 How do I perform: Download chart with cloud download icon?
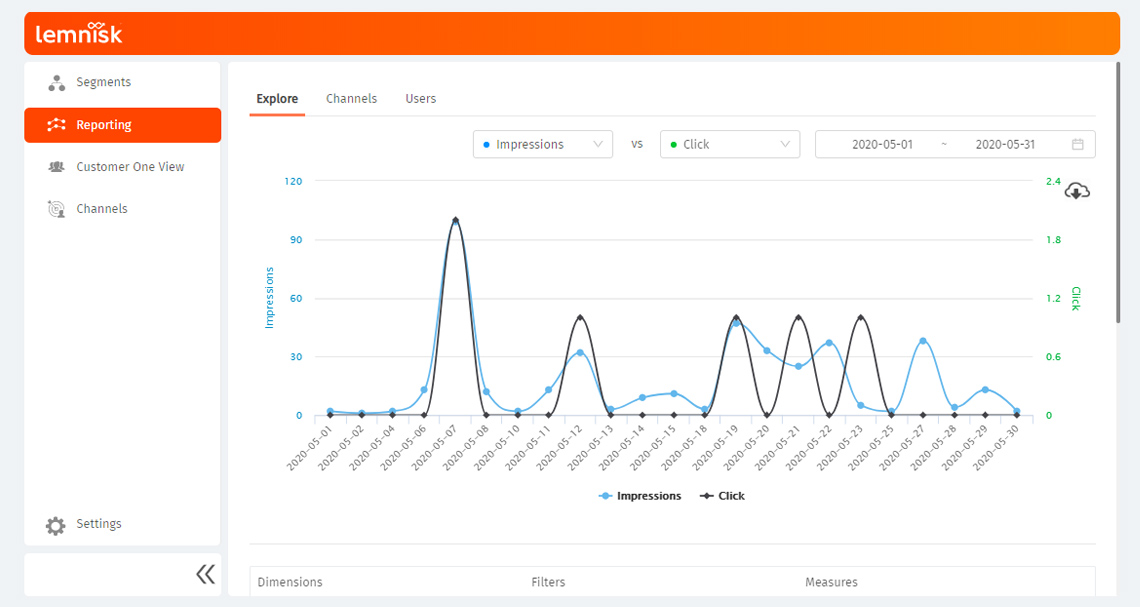(x=1077, y=191)
